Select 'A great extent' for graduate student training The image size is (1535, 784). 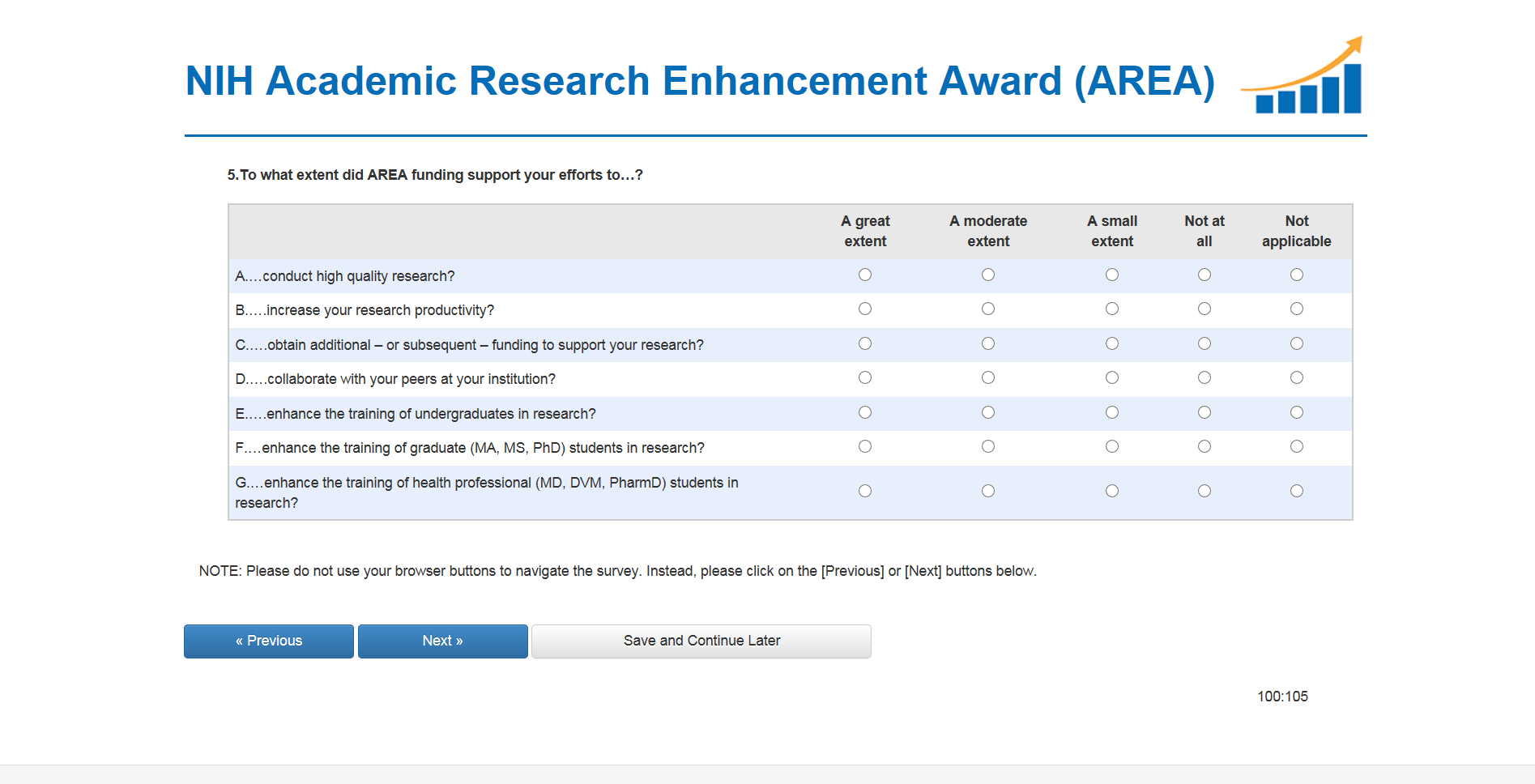(x=865, y=447)
